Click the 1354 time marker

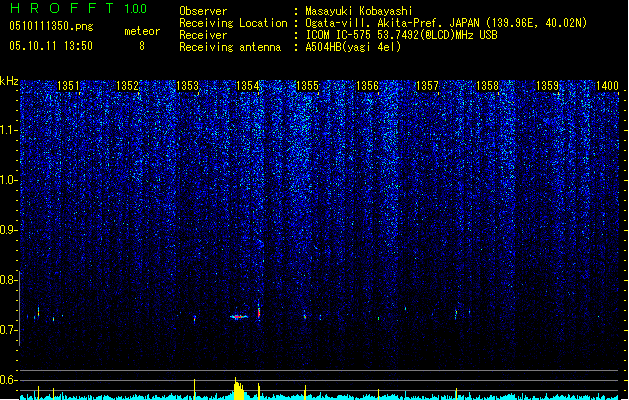[x=247, y=86]
